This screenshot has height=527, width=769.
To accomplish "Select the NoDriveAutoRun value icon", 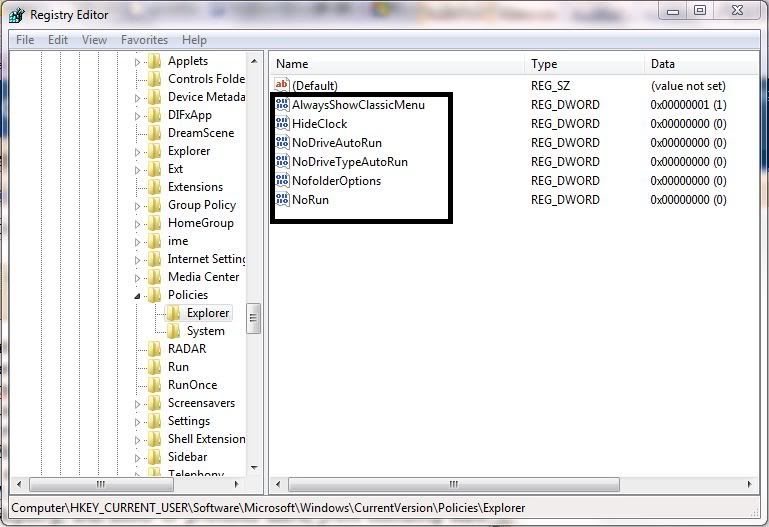I will (x=281, y=143).
